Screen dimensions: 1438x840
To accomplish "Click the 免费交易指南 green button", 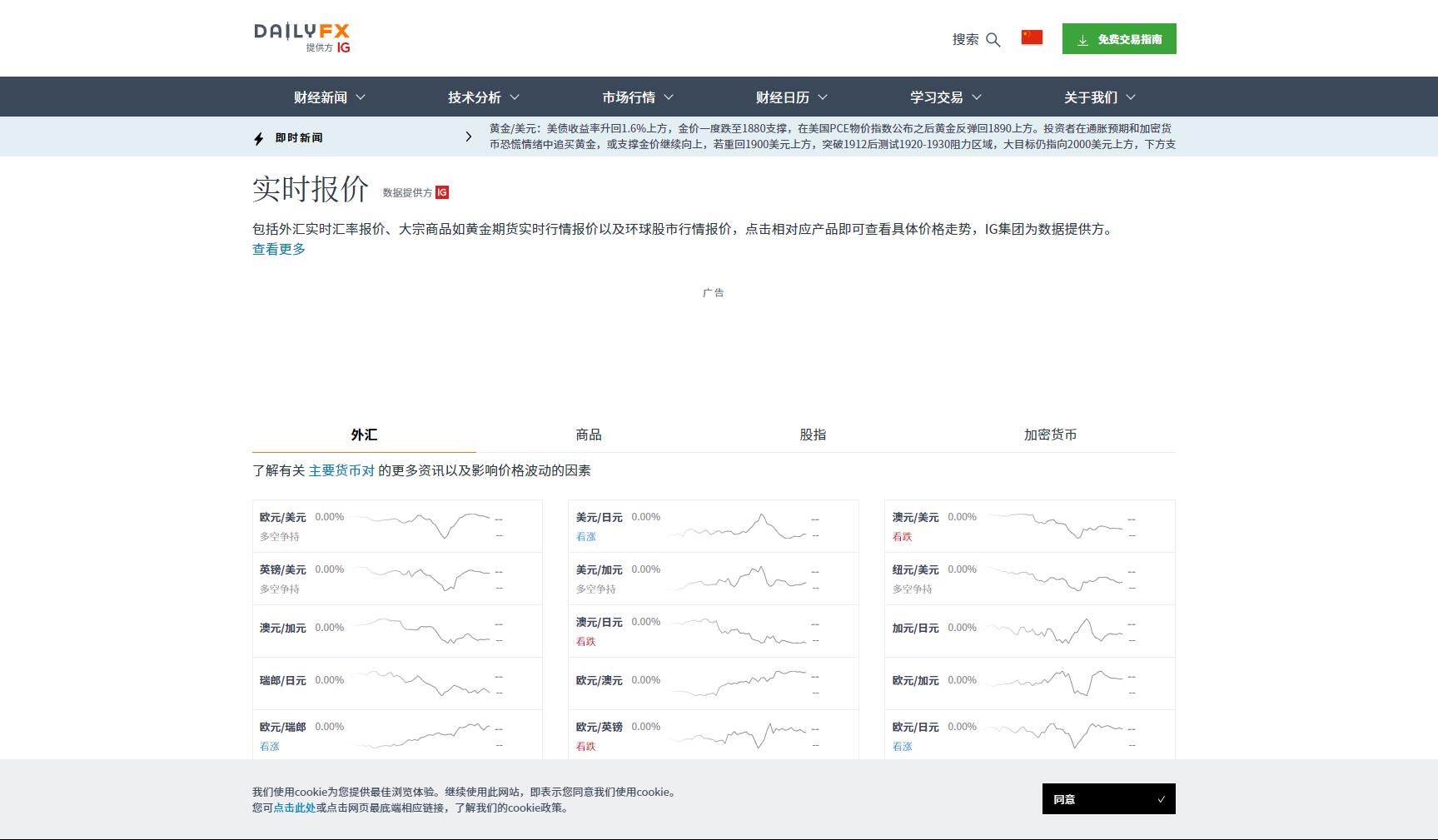I will click(x=1119, y=38).
